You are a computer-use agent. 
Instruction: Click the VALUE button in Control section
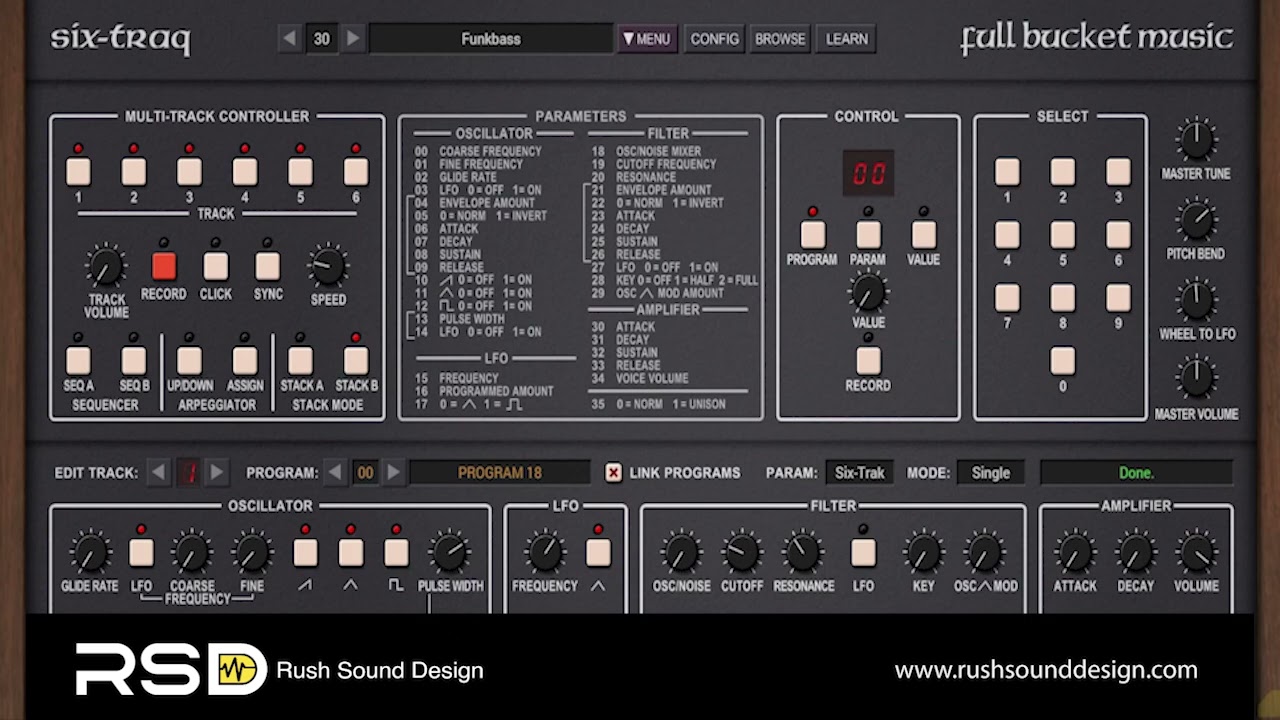pyautogui.click(x=924, y=234)
